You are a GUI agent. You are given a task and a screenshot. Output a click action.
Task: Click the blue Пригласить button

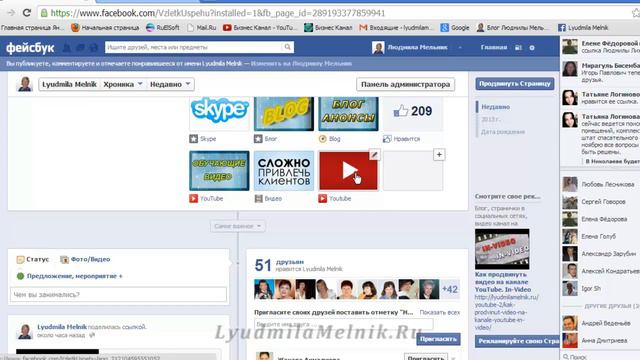click(x=438, y=339)
